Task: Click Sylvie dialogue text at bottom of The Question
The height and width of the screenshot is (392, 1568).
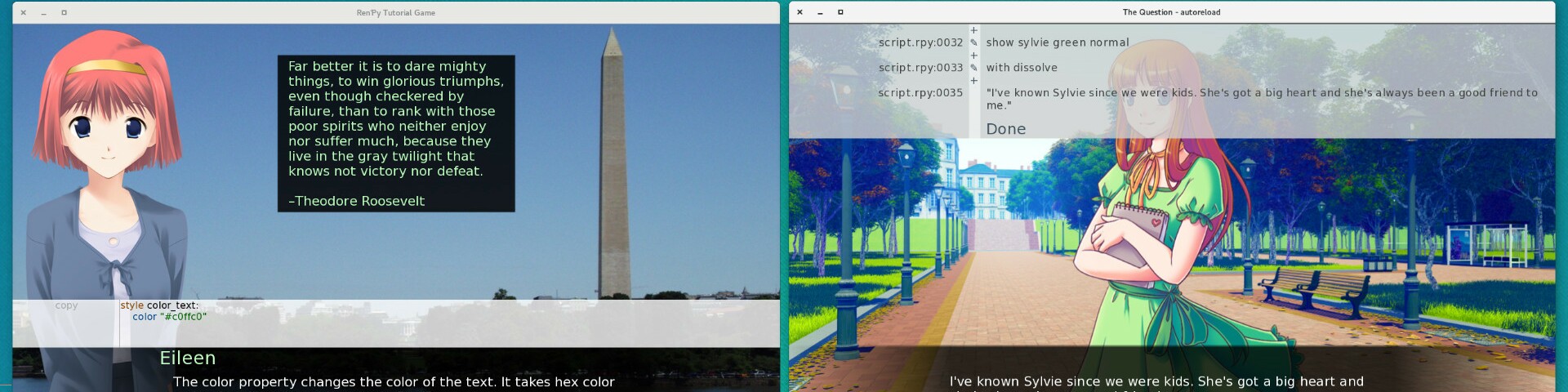Action: pos(1156,381)
